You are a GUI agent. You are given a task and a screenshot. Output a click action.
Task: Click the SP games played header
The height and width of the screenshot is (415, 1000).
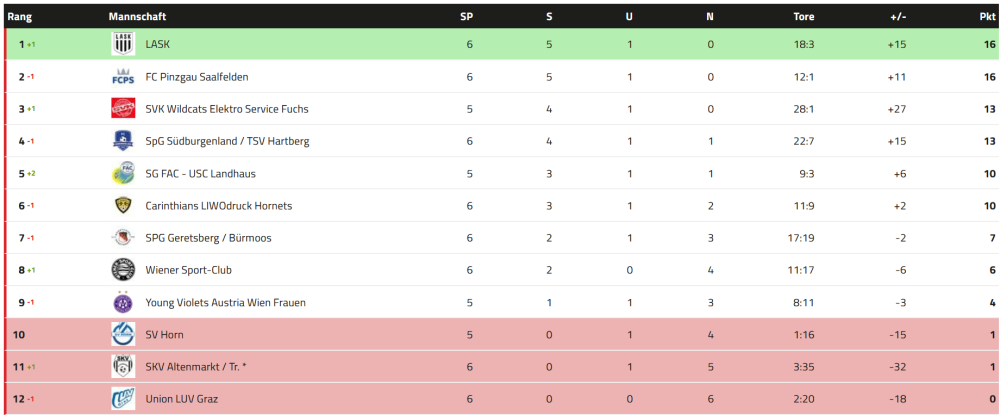click(466, 17)
